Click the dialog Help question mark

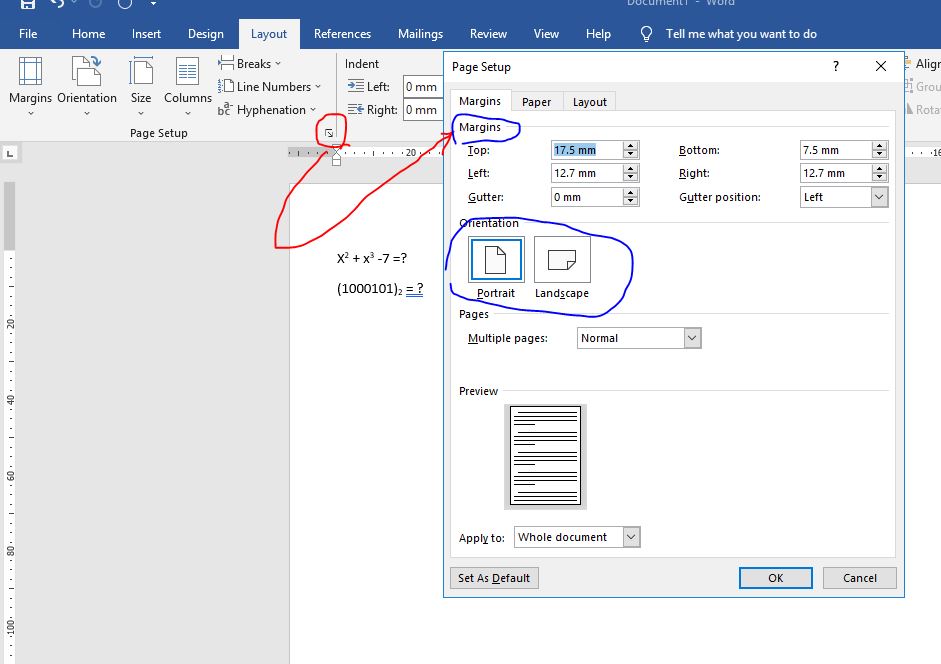pyautogui.click(x=835, y=66)
